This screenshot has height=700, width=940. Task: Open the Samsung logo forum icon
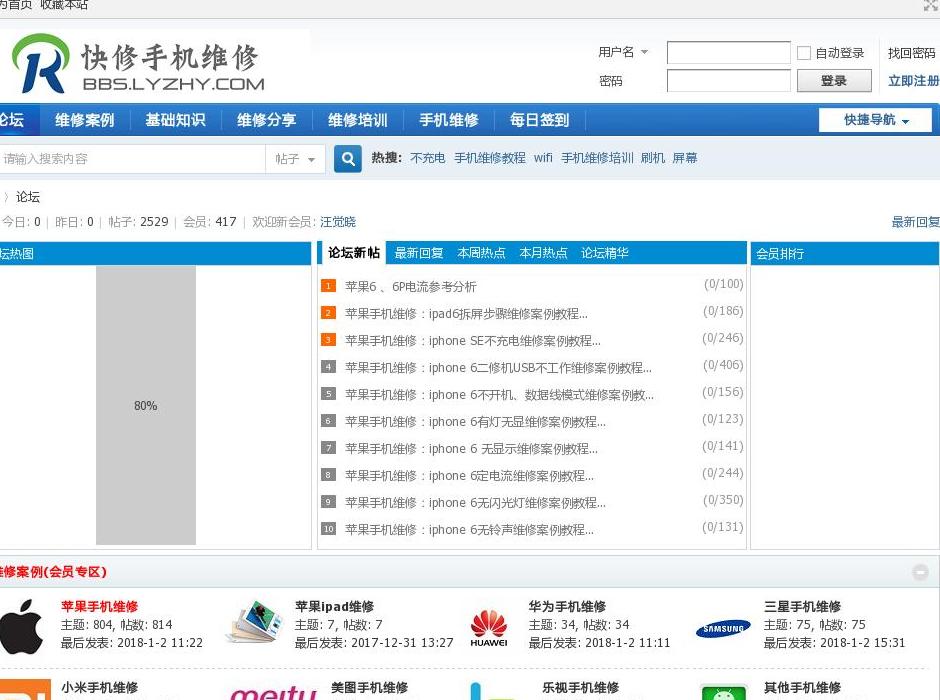(x=723, y=629)
